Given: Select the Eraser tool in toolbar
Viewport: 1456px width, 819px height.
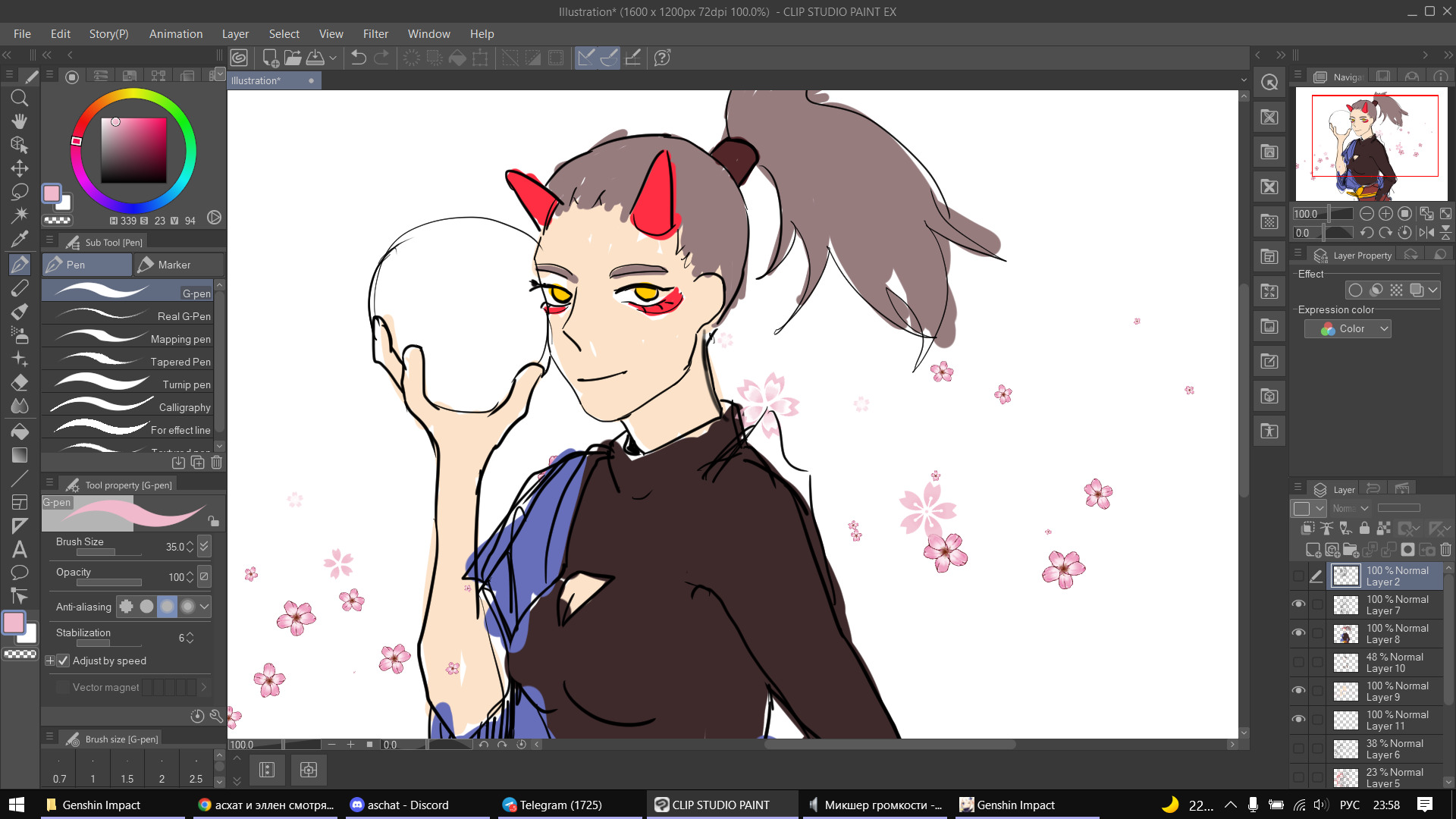Looking at the screenshot, I should click(20, 383).
